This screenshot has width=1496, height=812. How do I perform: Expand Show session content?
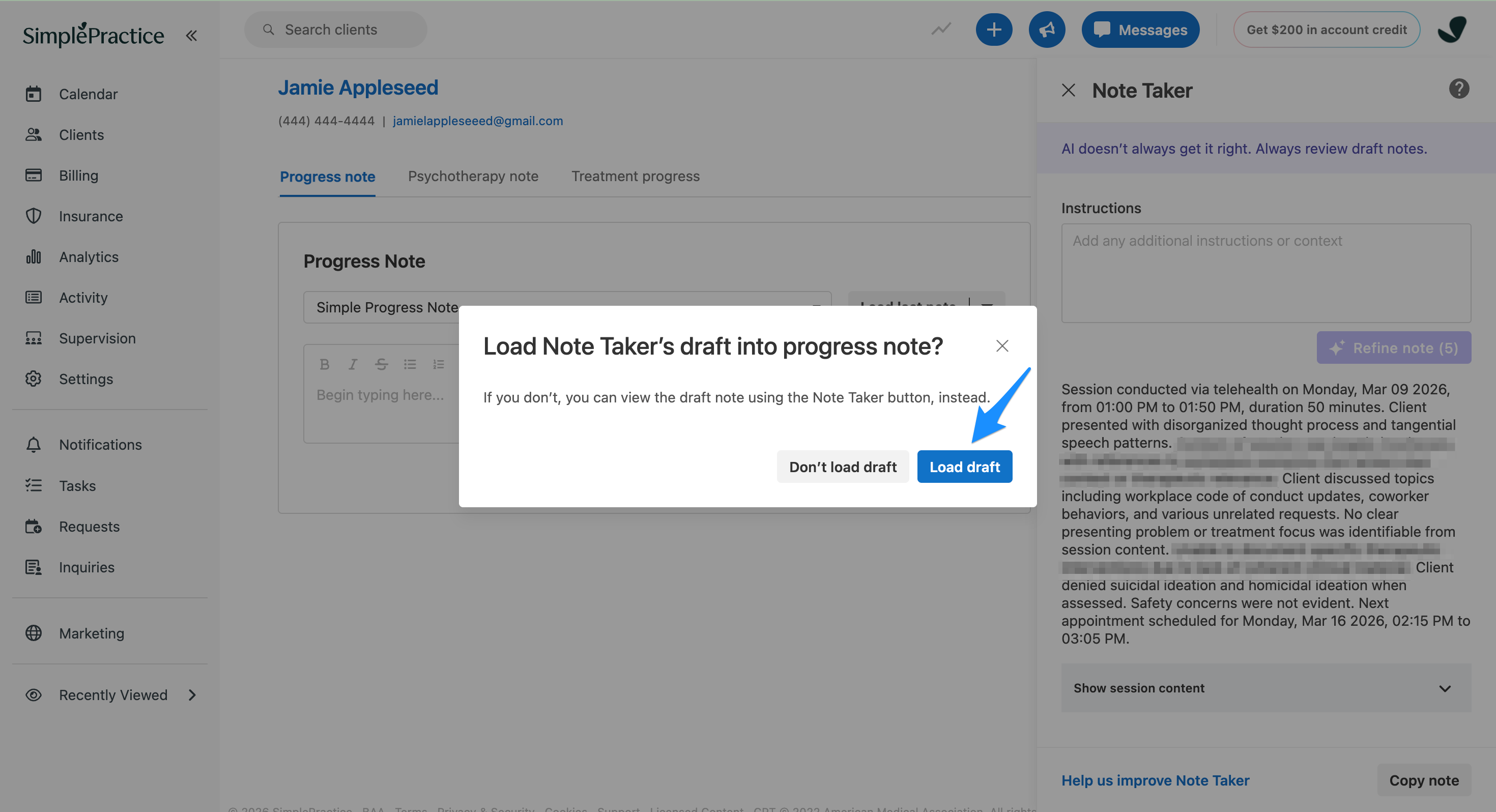pos(1266,688)
